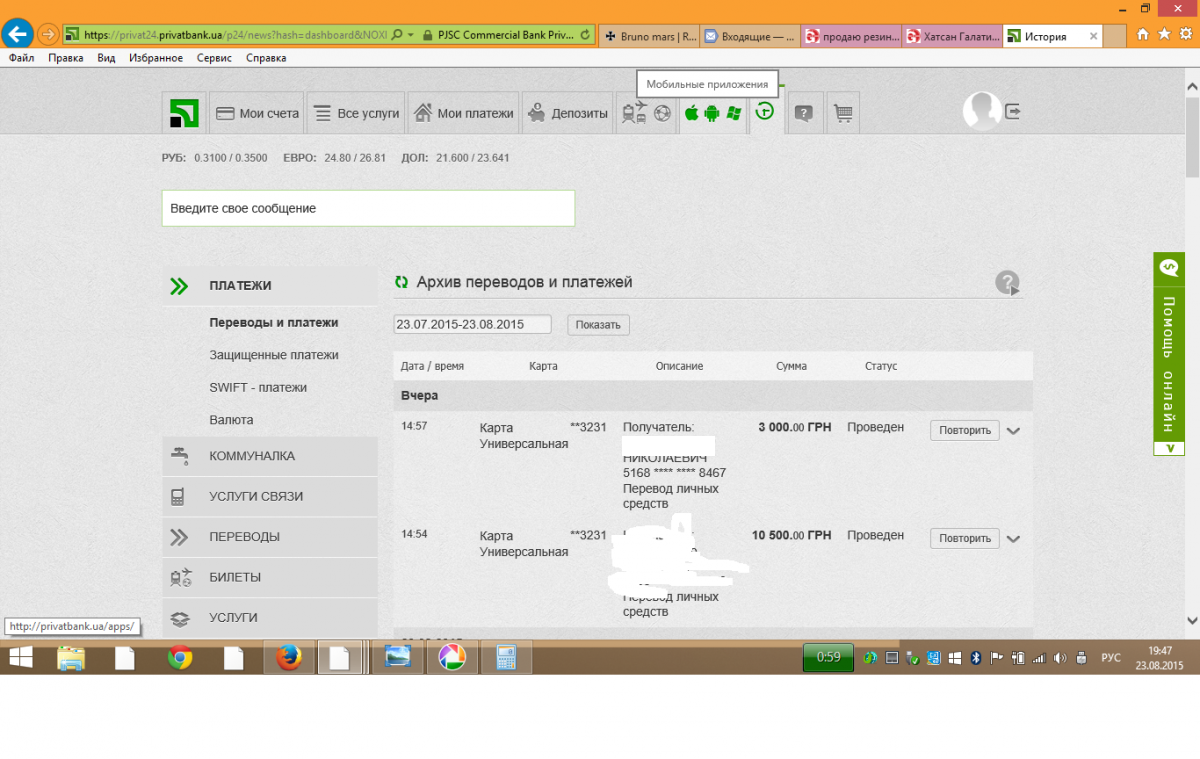Open the Защищенные платежи link
1200x759 pixels.
(x=274, y=355)
